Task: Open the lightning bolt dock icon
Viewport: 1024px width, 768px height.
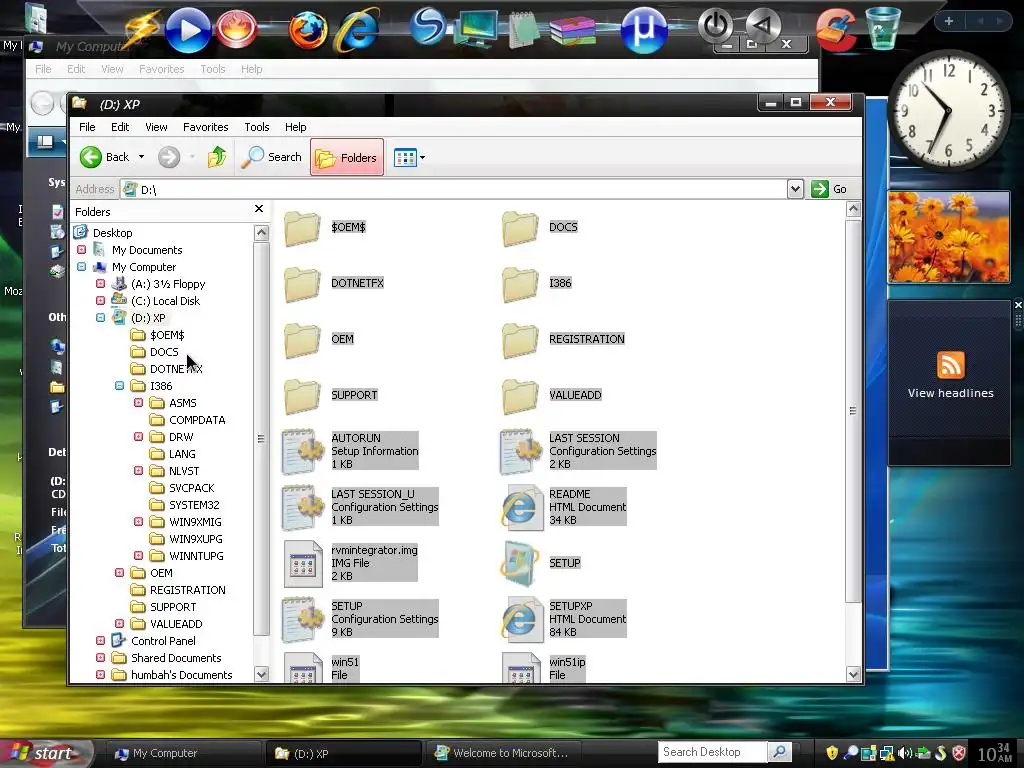Action: [x=142, y=29]
